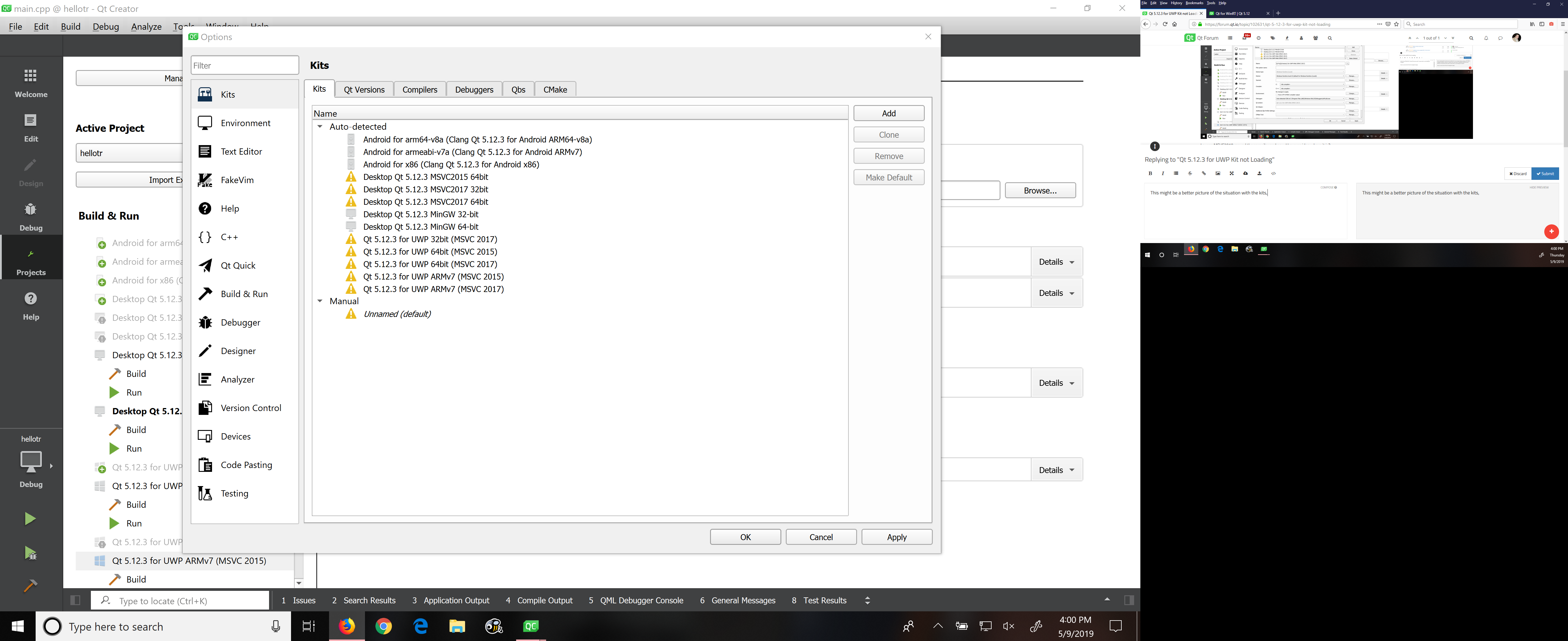
Task: Switch to Welcome mode in the sidebar
Action: point(30,82)
